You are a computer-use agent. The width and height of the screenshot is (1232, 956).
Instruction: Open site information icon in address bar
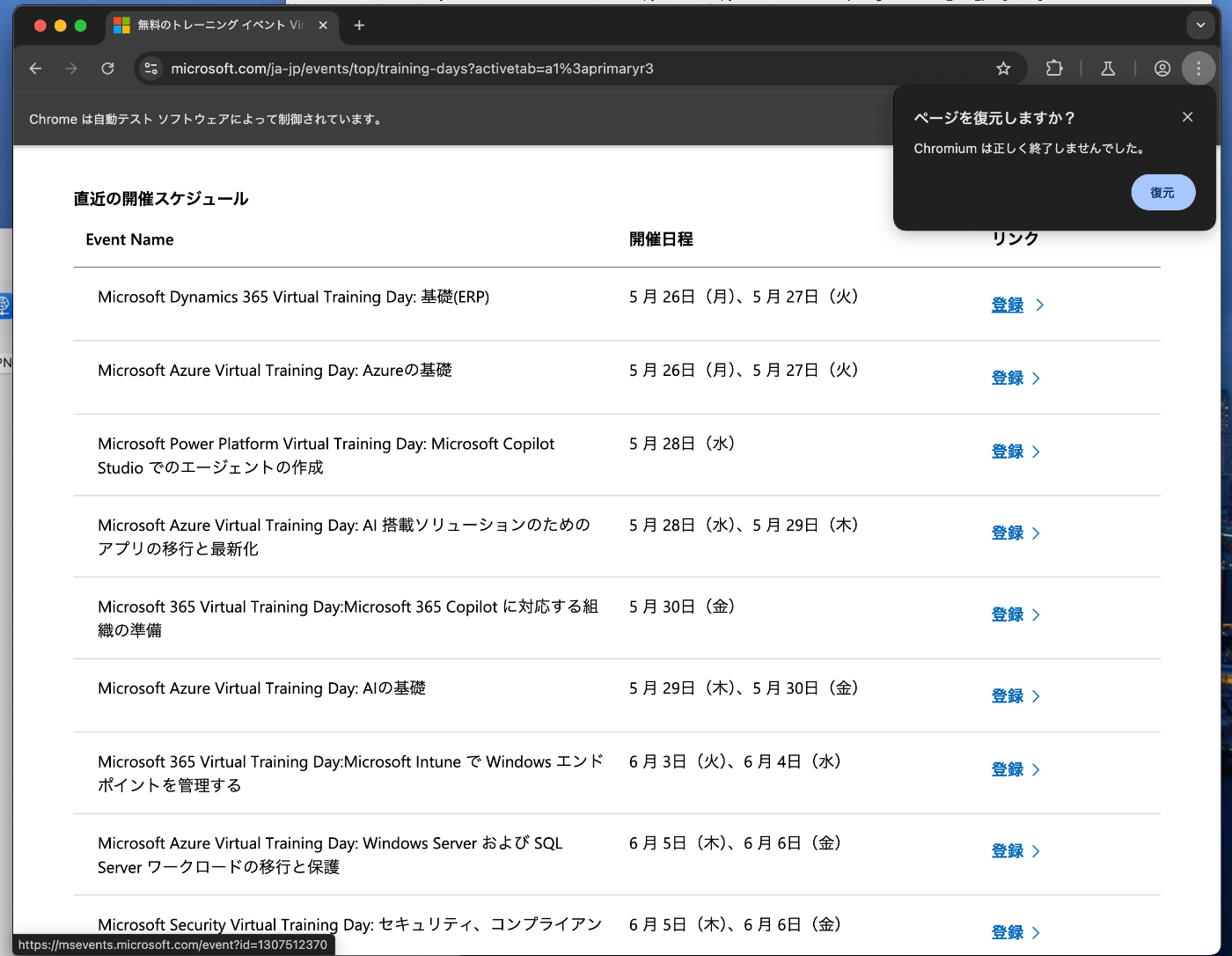(151, 69)
